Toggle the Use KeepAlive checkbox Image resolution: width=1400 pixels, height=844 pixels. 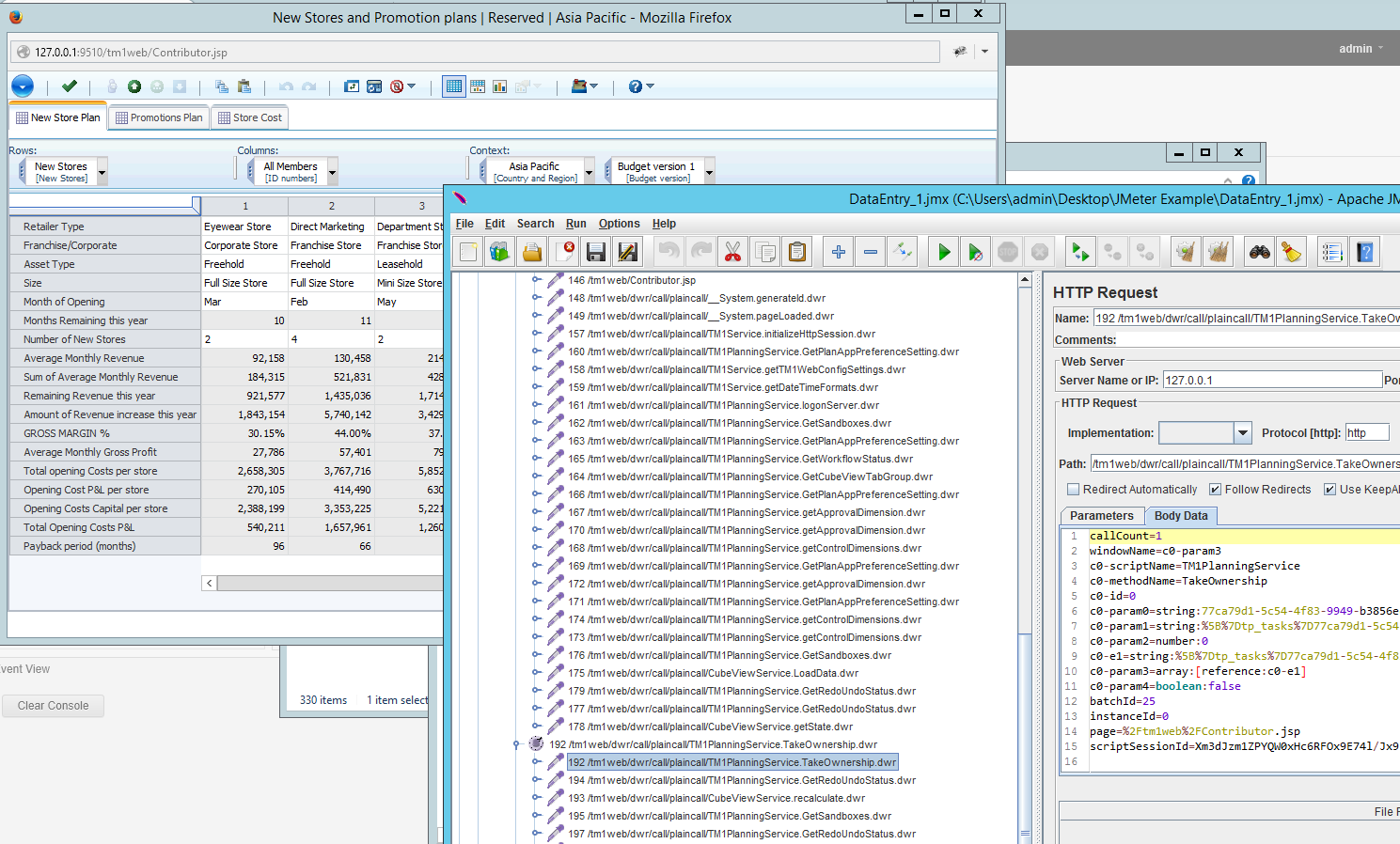pos(1329,490)
